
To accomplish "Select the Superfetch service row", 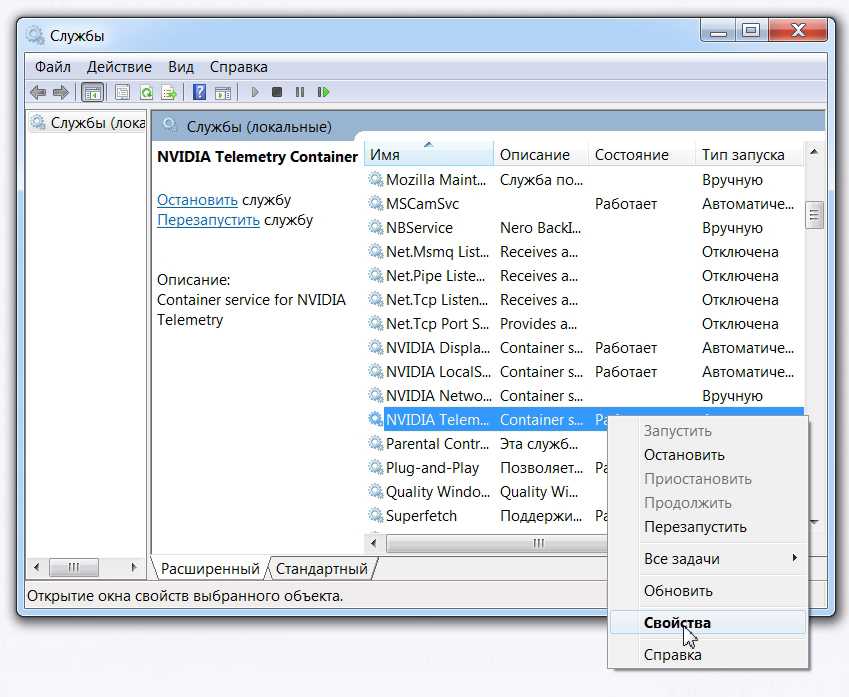I will pyautogui.click(x=421, y=516).
